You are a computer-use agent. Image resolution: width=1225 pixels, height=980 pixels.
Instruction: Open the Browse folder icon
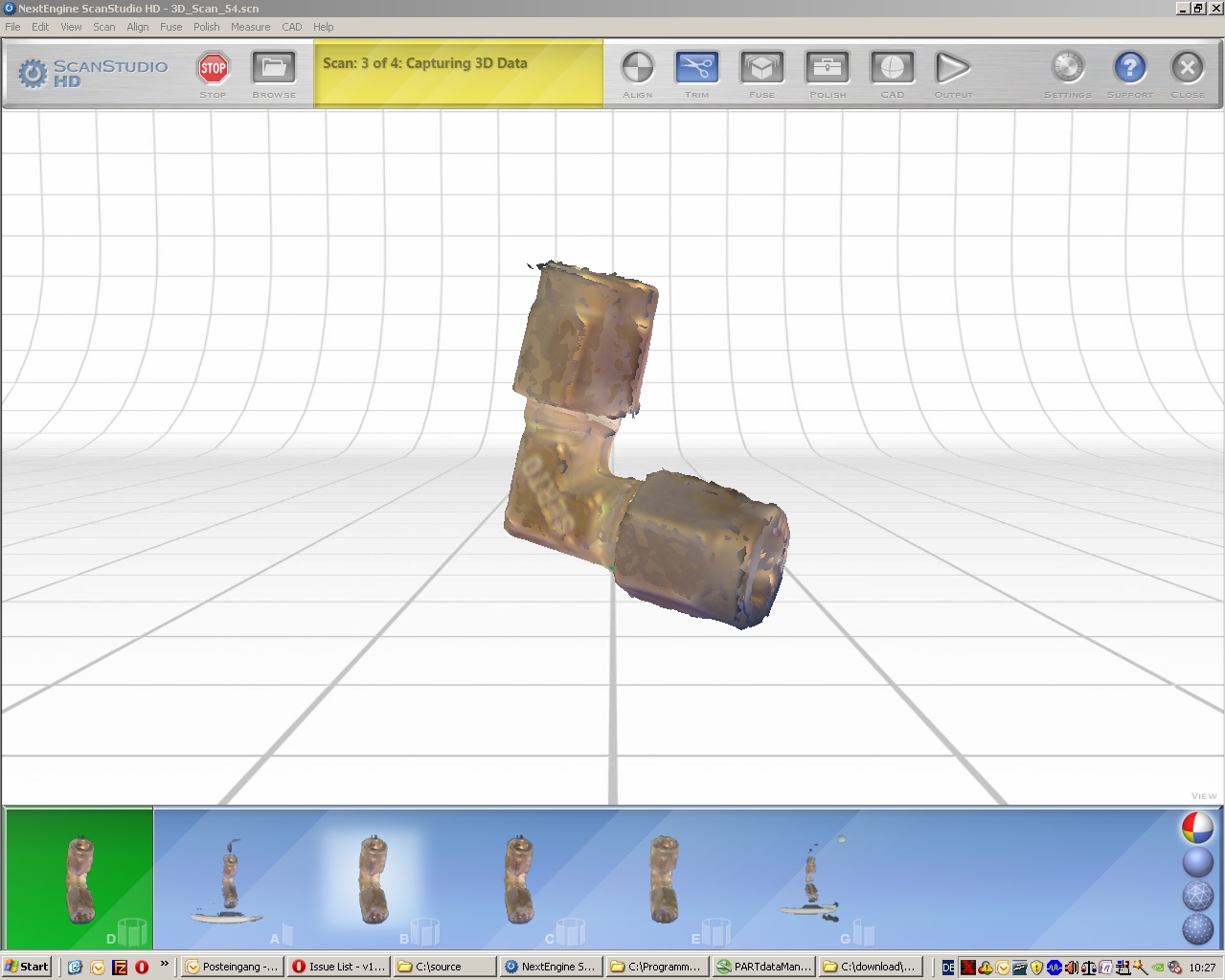[274, 69]
